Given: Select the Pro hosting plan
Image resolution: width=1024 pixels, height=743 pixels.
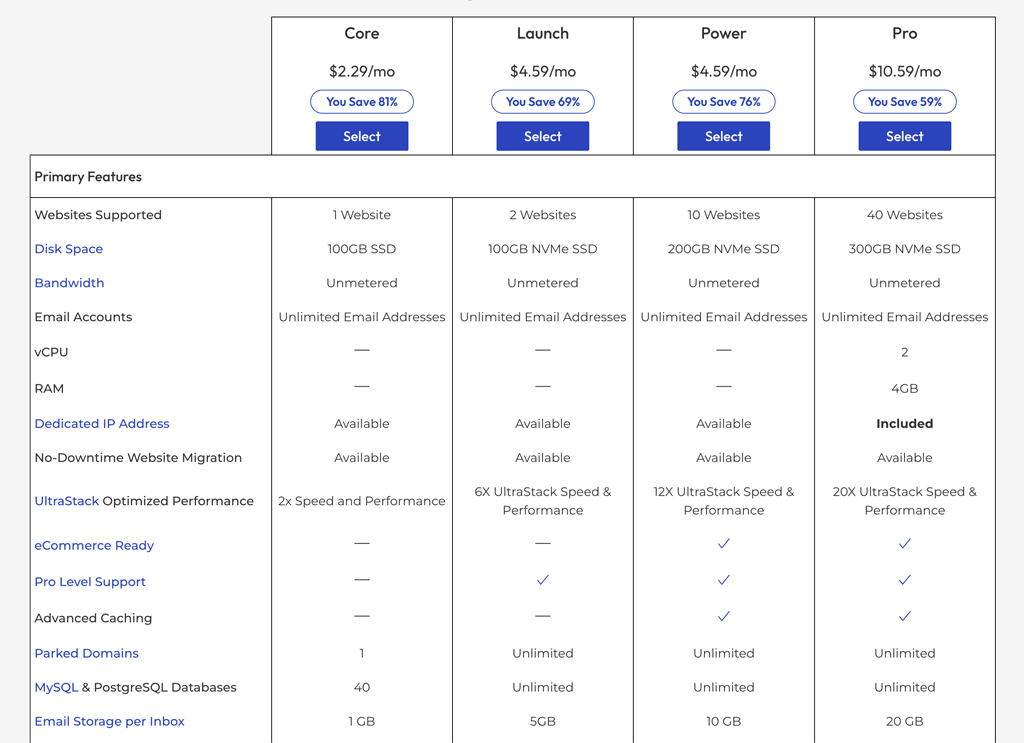Looking at the screenshot, I should click(x=904, y=135).
